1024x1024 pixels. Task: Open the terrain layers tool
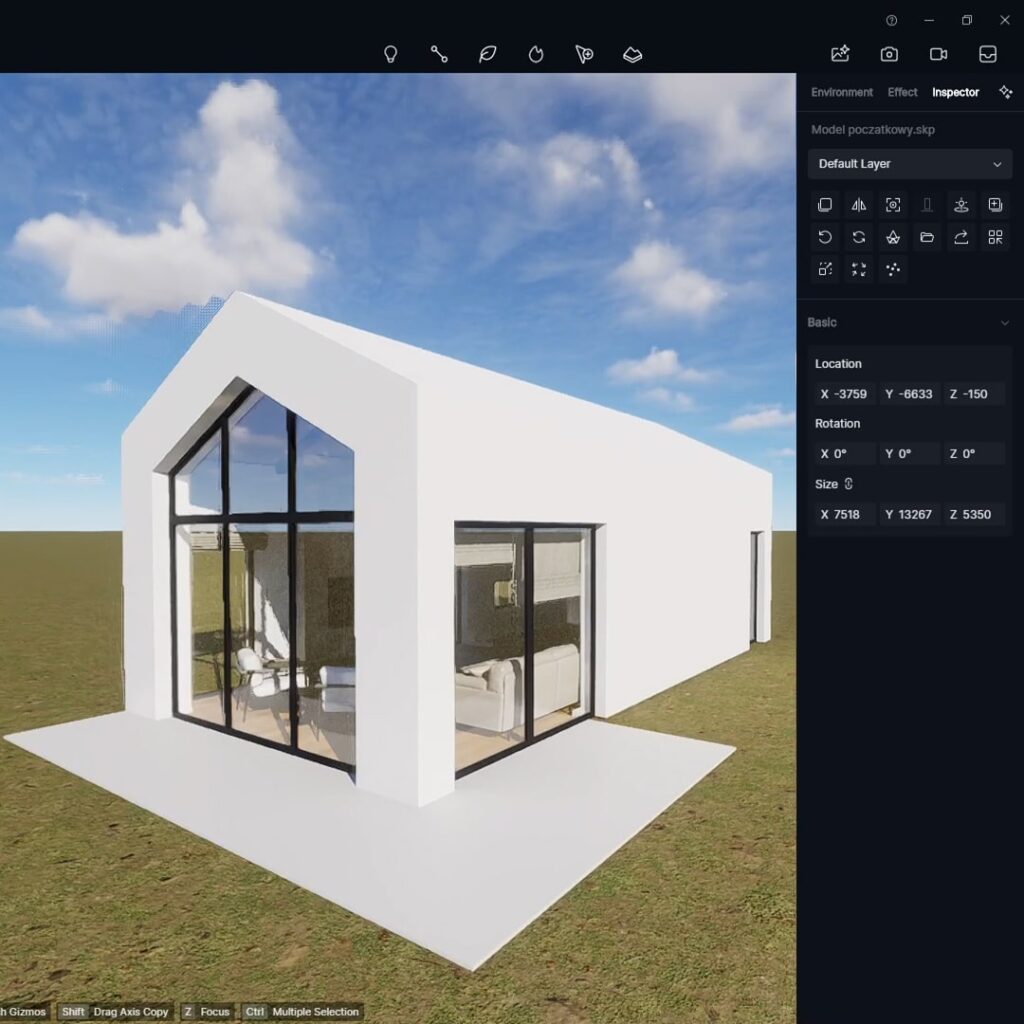click(632, 54)
